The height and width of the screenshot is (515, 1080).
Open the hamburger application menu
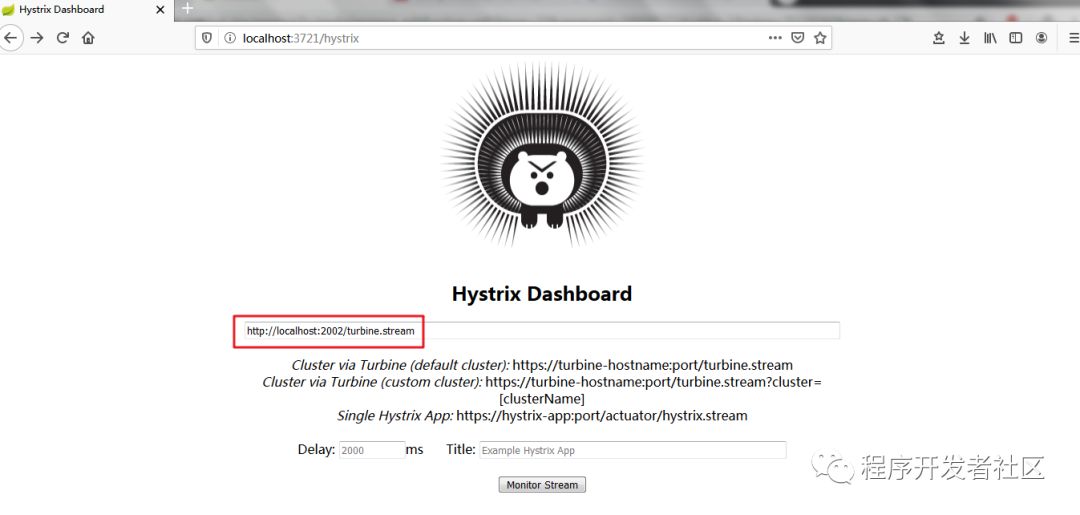(1073, 38)
